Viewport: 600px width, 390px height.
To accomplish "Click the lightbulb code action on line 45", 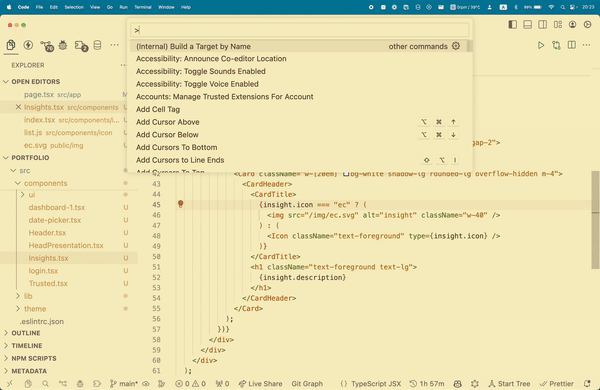I will pos(181,204).
